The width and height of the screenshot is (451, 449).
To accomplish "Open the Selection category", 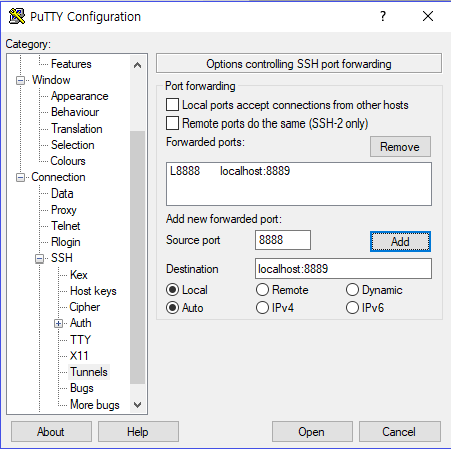I will click(x=73, y=145).
